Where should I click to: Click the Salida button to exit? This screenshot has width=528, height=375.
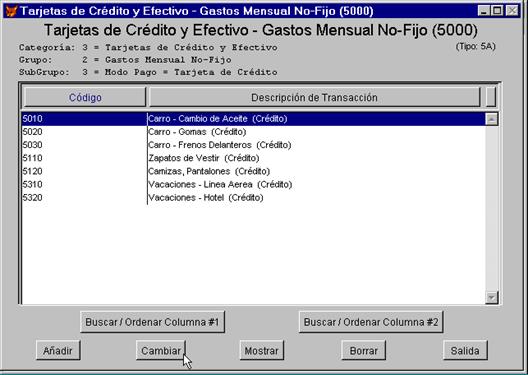coord(465,351)
